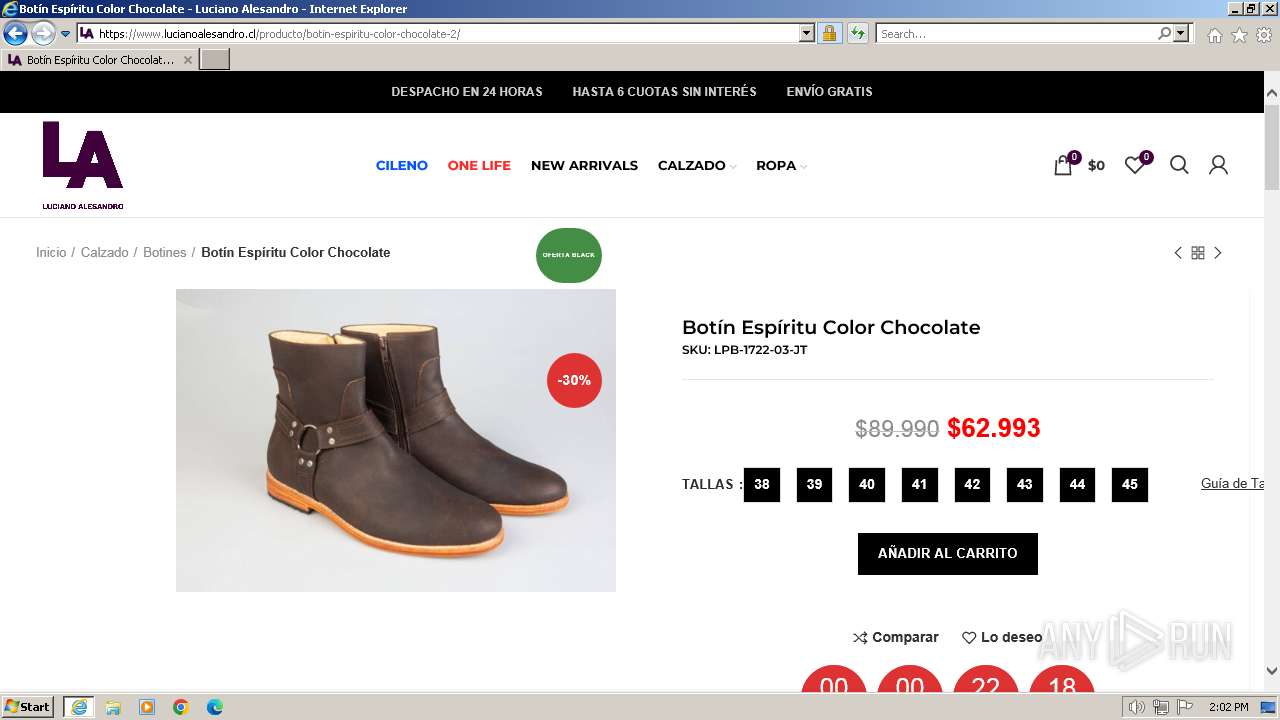
Task: Click the Botines breadcrumb link
Action: click(164, 253)
